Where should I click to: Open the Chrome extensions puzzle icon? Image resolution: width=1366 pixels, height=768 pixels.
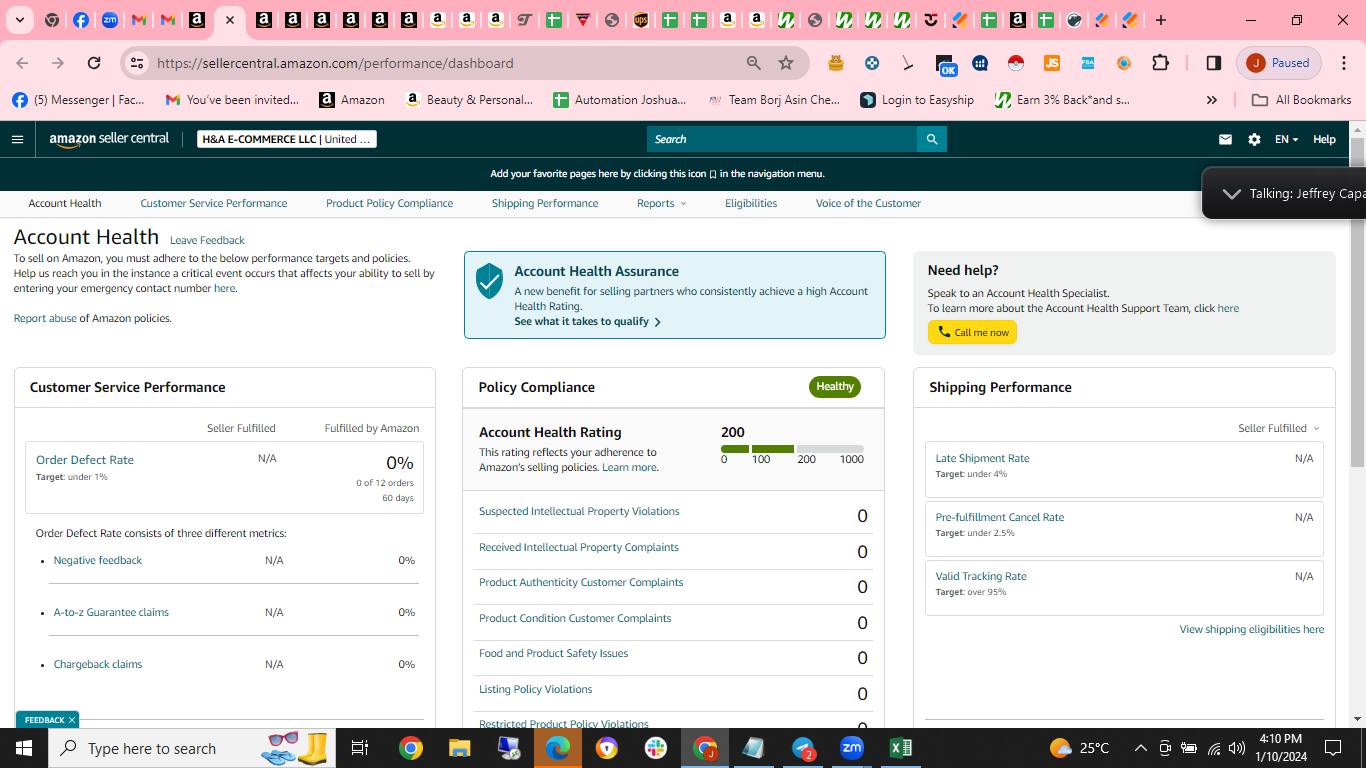tap(1160, 63)
